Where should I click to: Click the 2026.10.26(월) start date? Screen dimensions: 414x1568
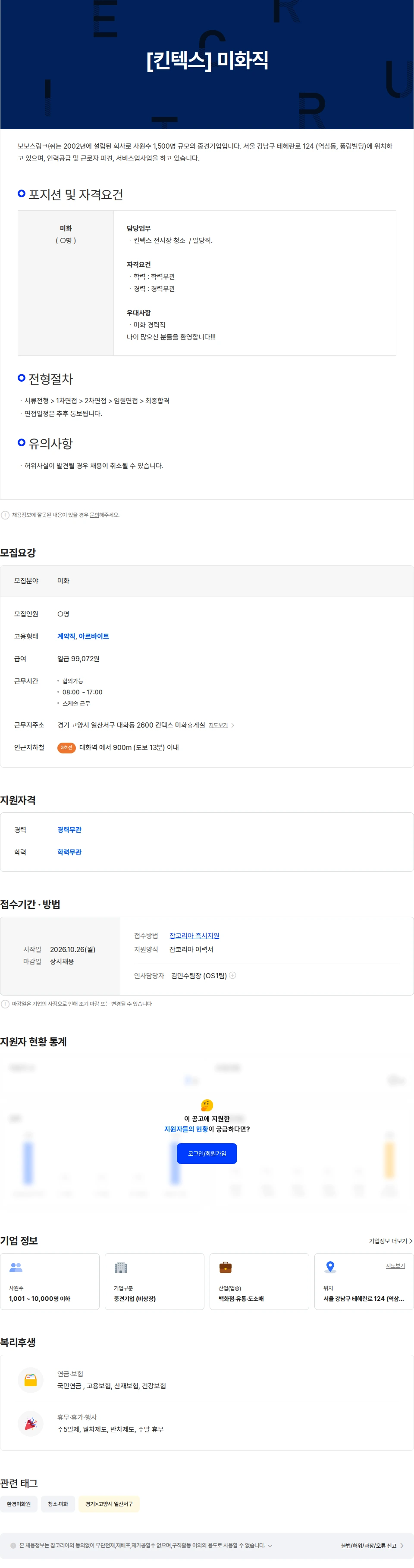click(x=72, y=949)
